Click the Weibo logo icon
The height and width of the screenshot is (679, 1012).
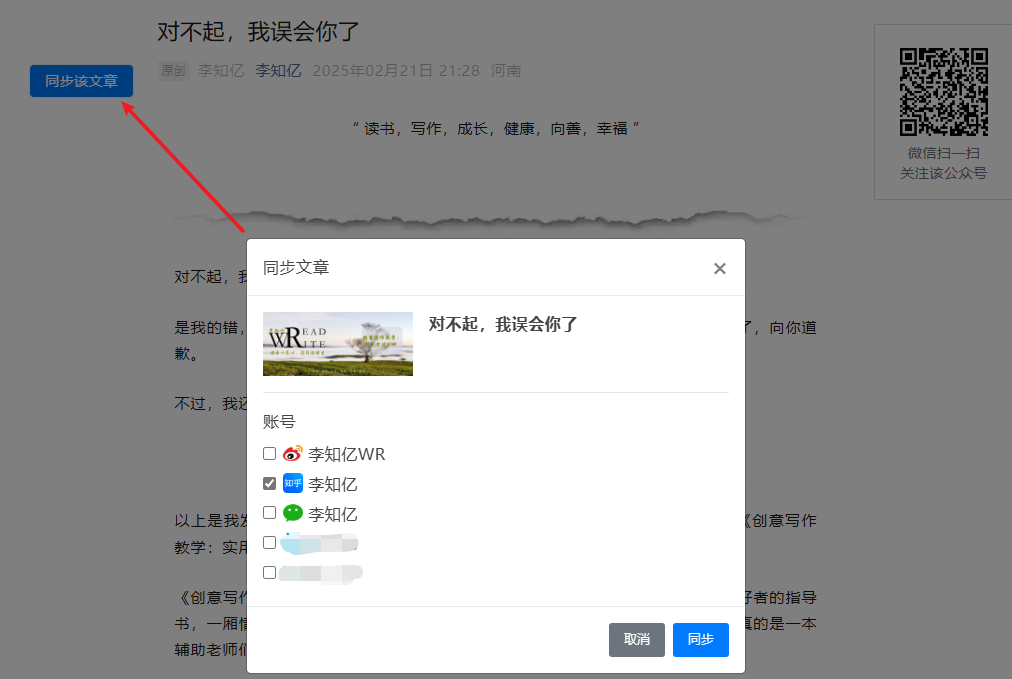click(x=293, y=454)
